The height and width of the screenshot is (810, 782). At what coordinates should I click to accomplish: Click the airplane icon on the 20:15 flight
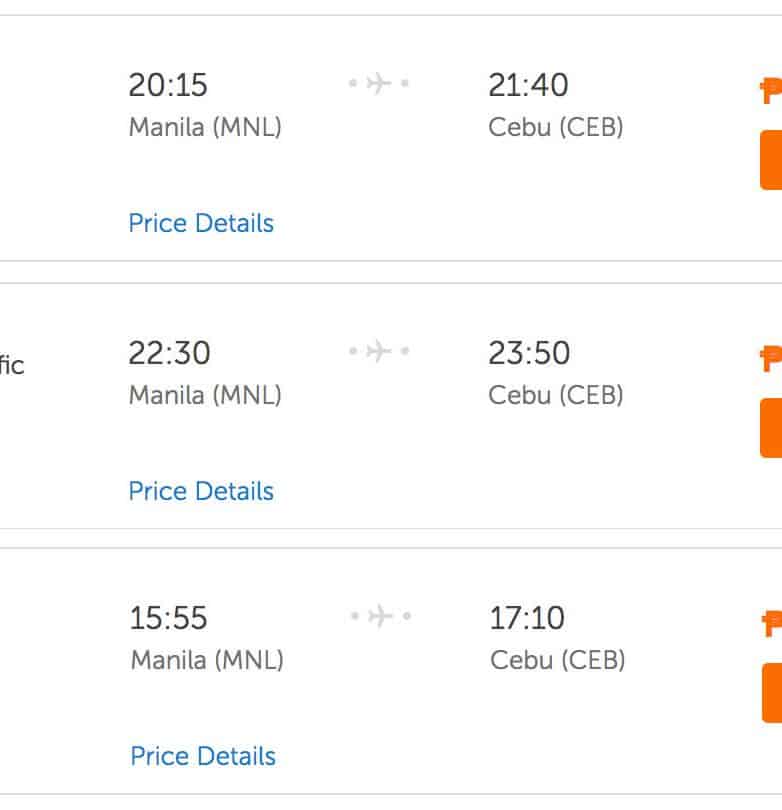pyautogui.click(x=378, y=84)
